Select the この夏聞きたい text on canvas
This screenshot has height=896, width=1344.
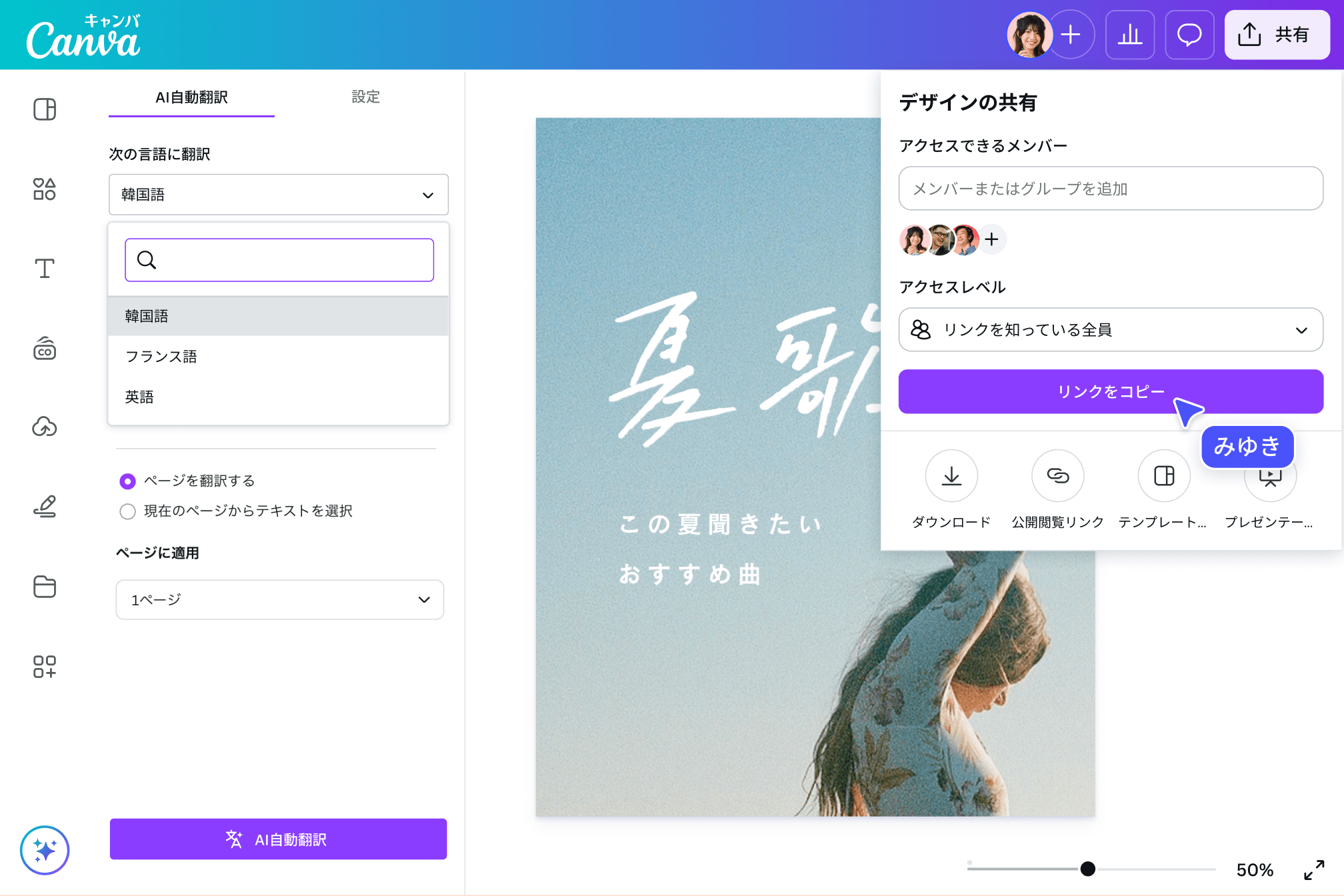coord(720,525)
